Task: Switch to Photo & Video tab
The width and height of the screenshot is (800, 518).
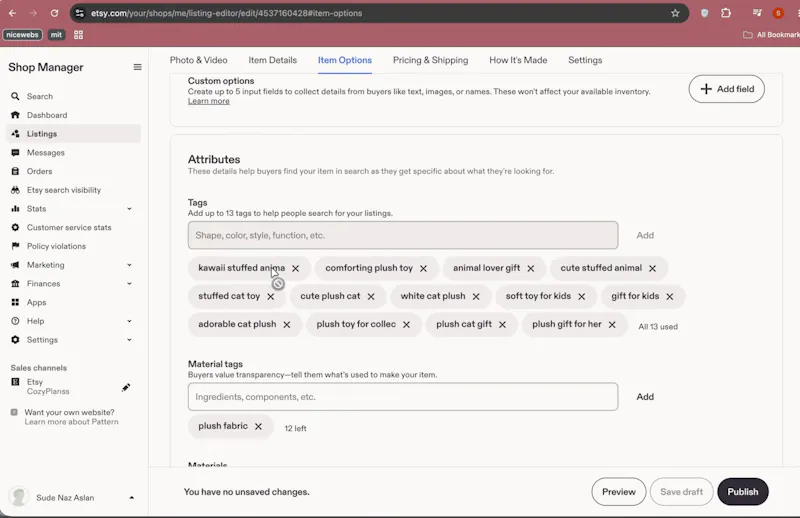Action: (198, 60)
